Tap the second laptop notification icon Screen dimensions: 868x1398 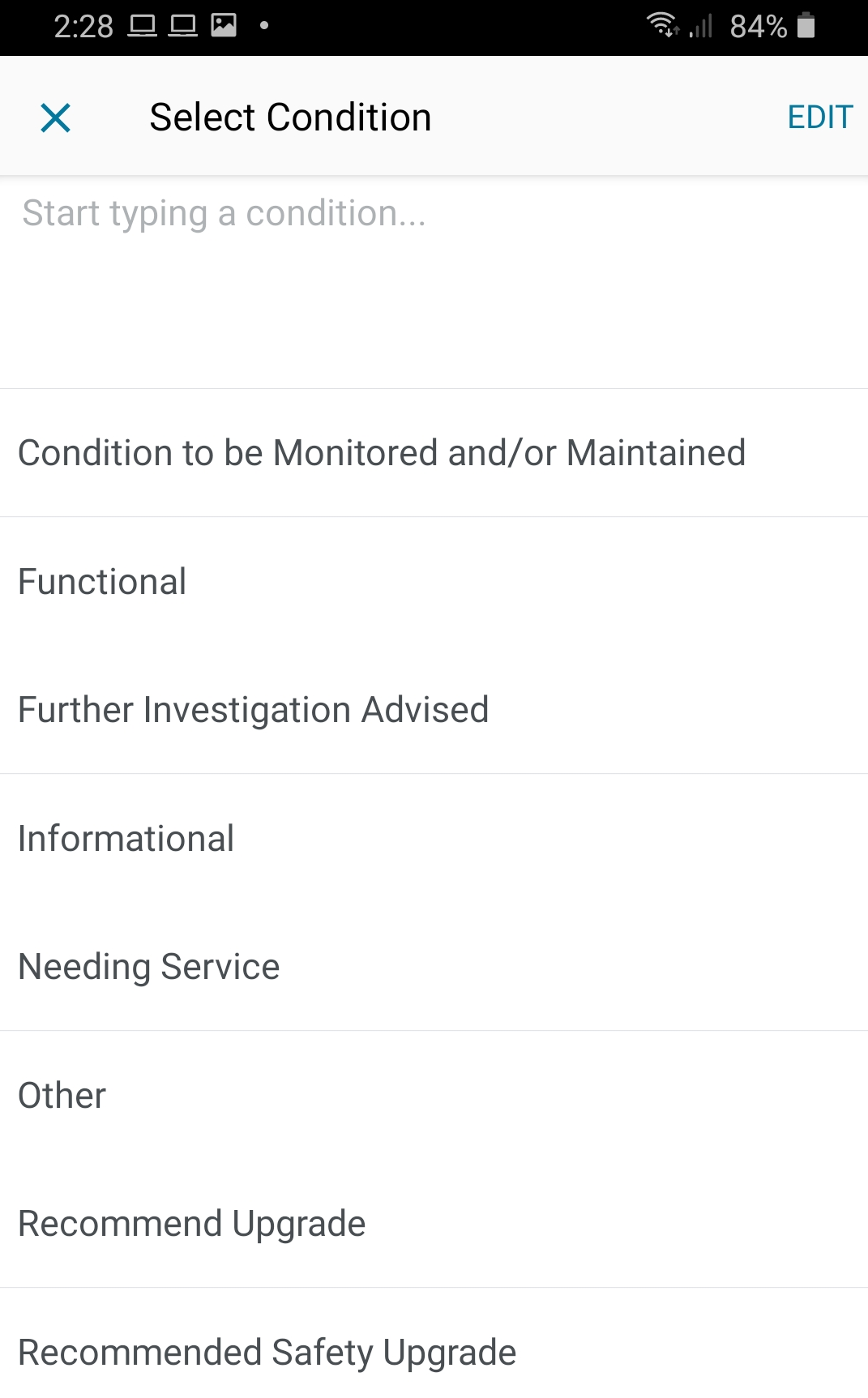(x=182, y=26)
